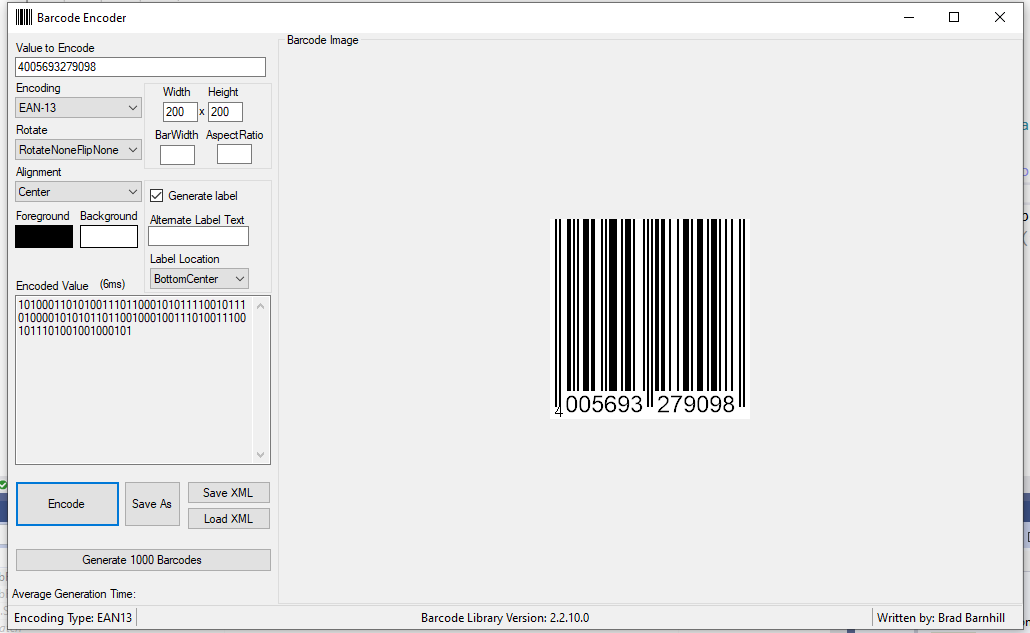Click the Written by: Brad Barnhill text

pyautogui.click(x=941, y=618)
